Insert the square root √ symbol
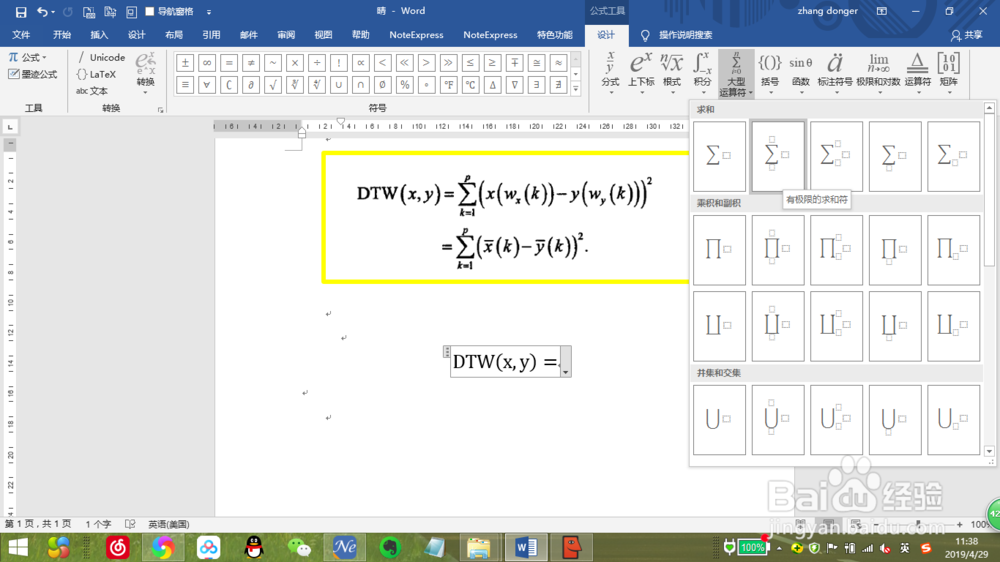 [273, 84]
